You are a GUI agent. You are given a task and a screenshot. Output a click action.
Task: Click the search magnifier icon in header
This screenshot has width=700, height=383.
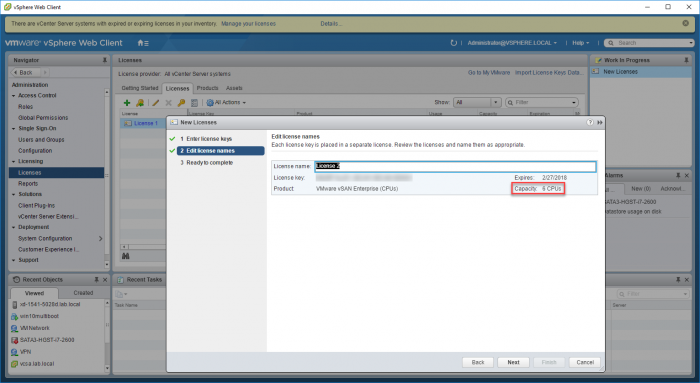click(611, 43)
